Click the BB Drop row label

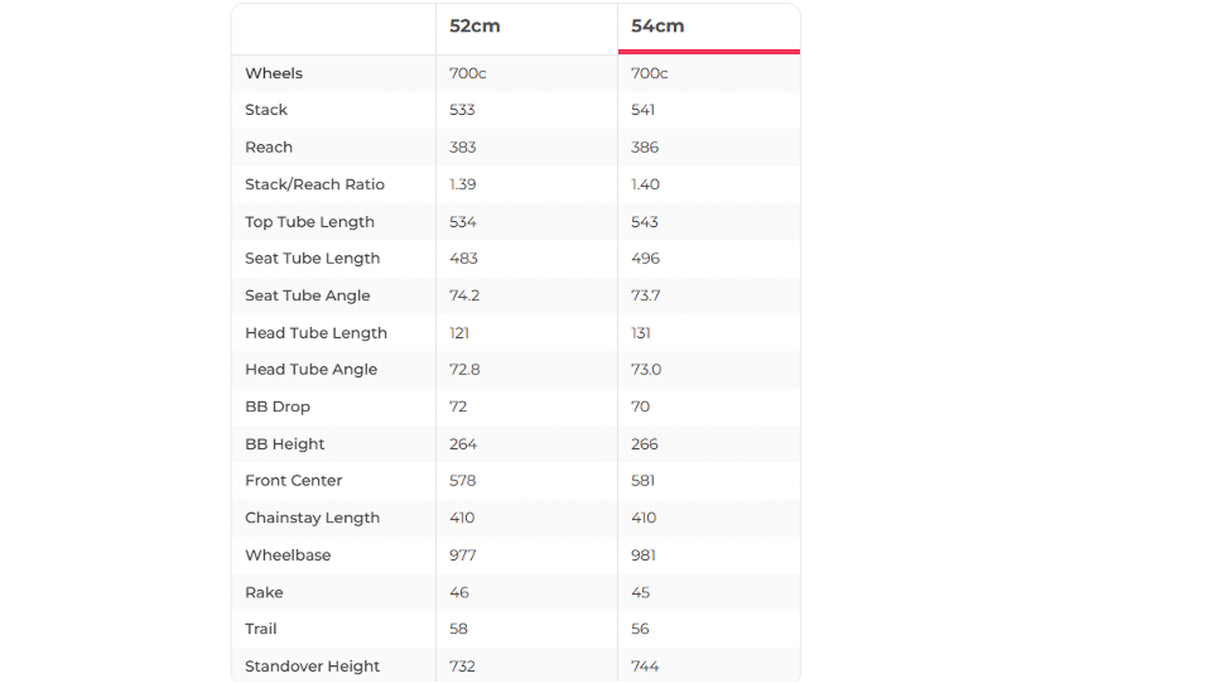click(x=277, y=407)
